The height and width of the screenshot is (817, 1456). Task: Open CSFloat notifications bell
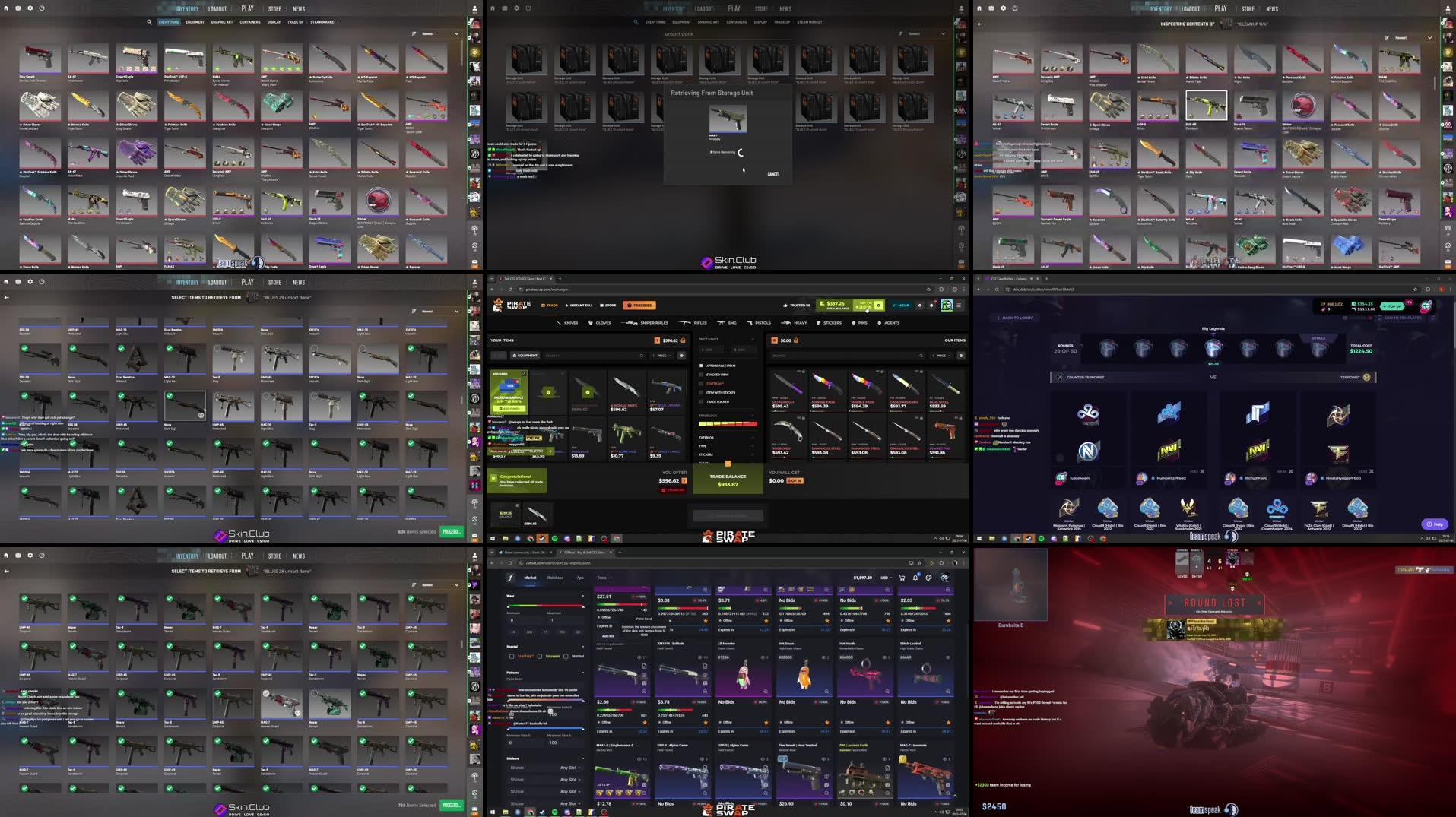[915, 578]
